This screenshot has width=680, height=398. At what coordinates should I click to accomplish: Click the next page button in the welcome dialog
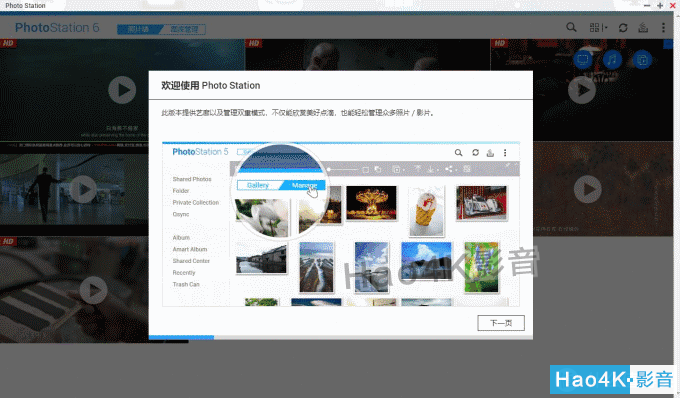[x=501, y=323]
